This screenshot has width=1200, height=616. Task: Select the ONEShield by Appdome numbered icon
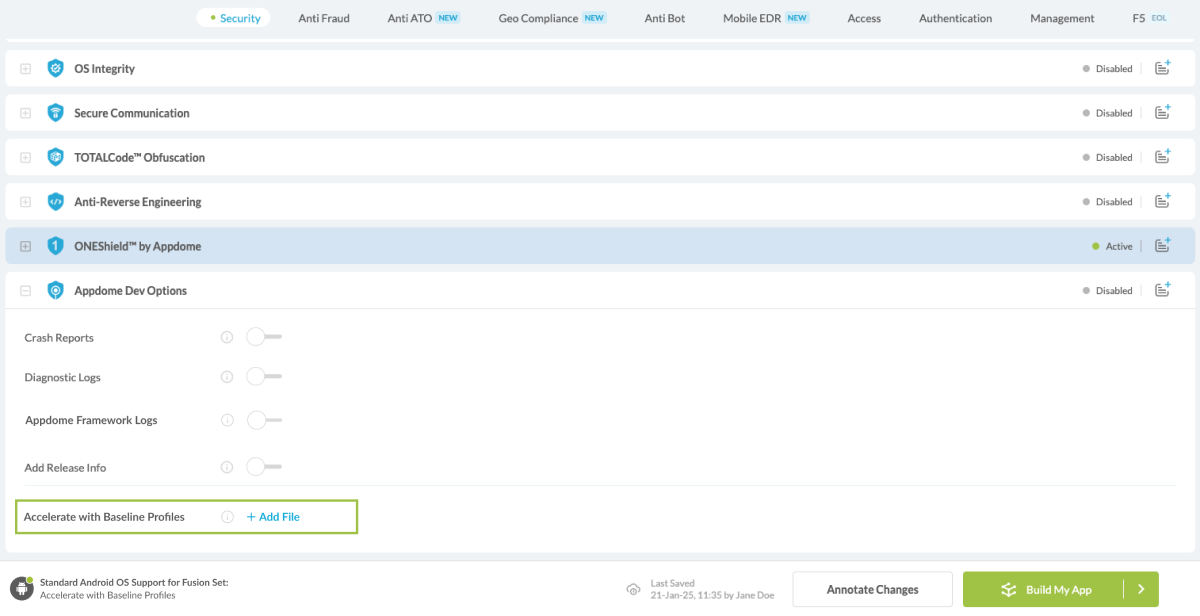56,245
